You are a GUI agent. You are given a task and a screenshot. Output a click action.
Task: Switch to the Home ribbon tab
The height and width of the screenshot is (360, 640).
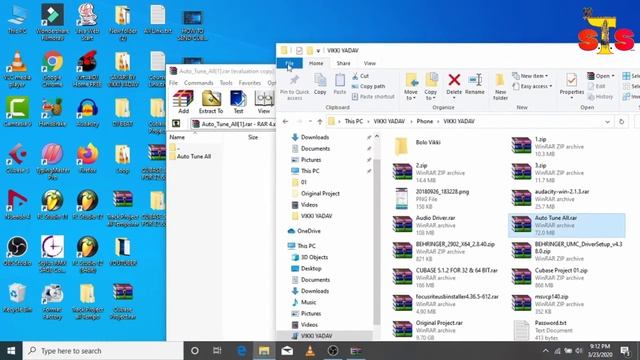(316, 63)
